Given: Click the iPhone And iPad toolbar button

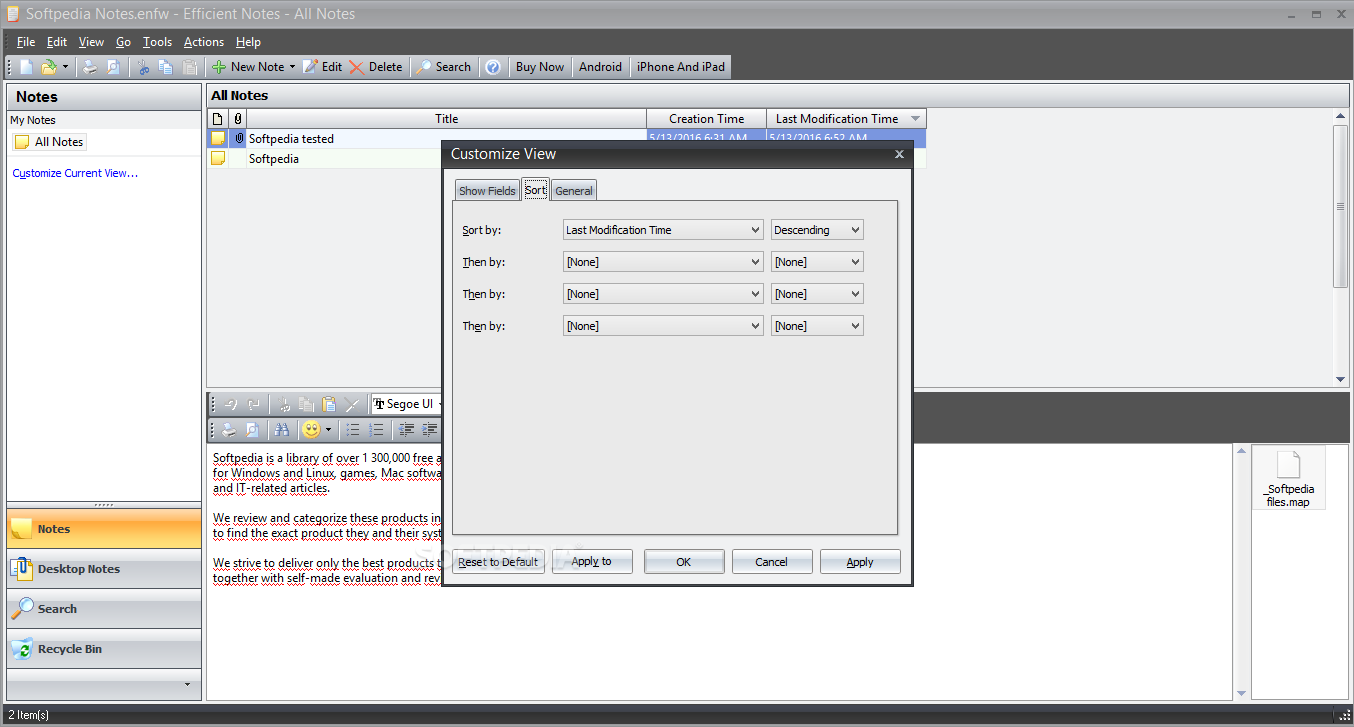Looking at the screenshot, I should click(x=681, y=67).
